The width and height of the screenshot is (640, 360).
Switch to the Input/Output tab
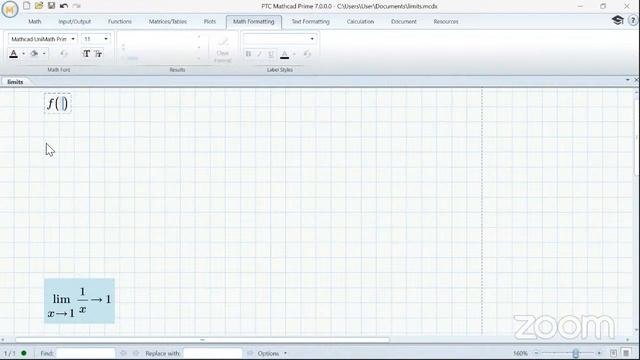(x=74, y=21)
